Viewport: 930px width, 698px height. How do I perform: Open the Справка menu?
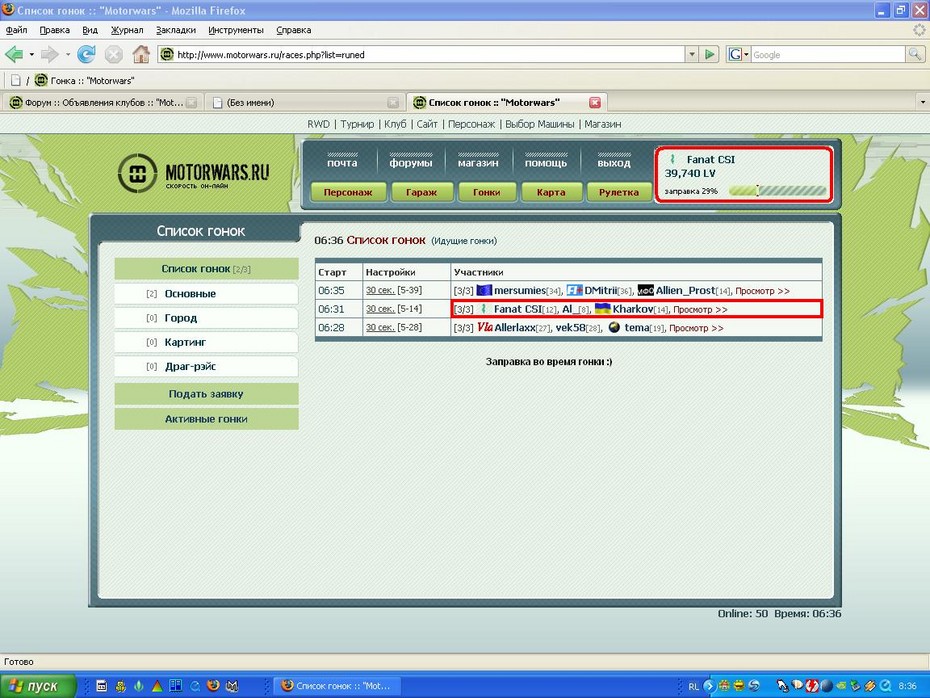[x=294, y=30]
